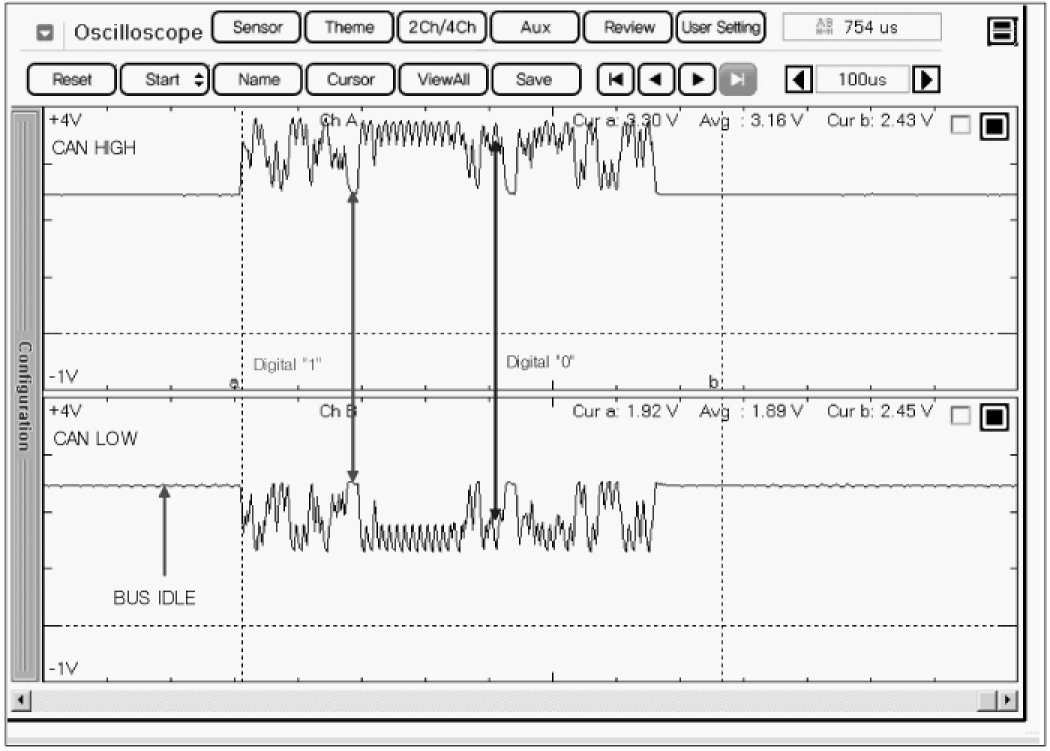Click the Save button

pyautogui.click(x=535, y=79)
